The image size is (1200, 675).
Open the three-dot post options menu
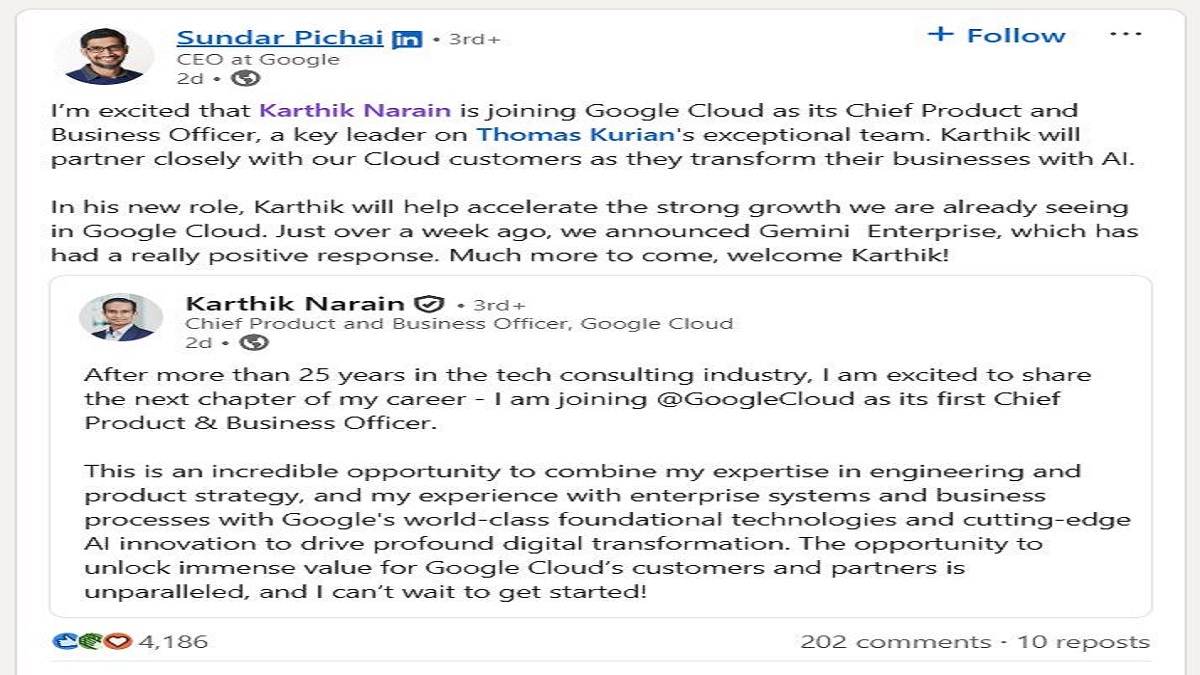point(1126,35)
